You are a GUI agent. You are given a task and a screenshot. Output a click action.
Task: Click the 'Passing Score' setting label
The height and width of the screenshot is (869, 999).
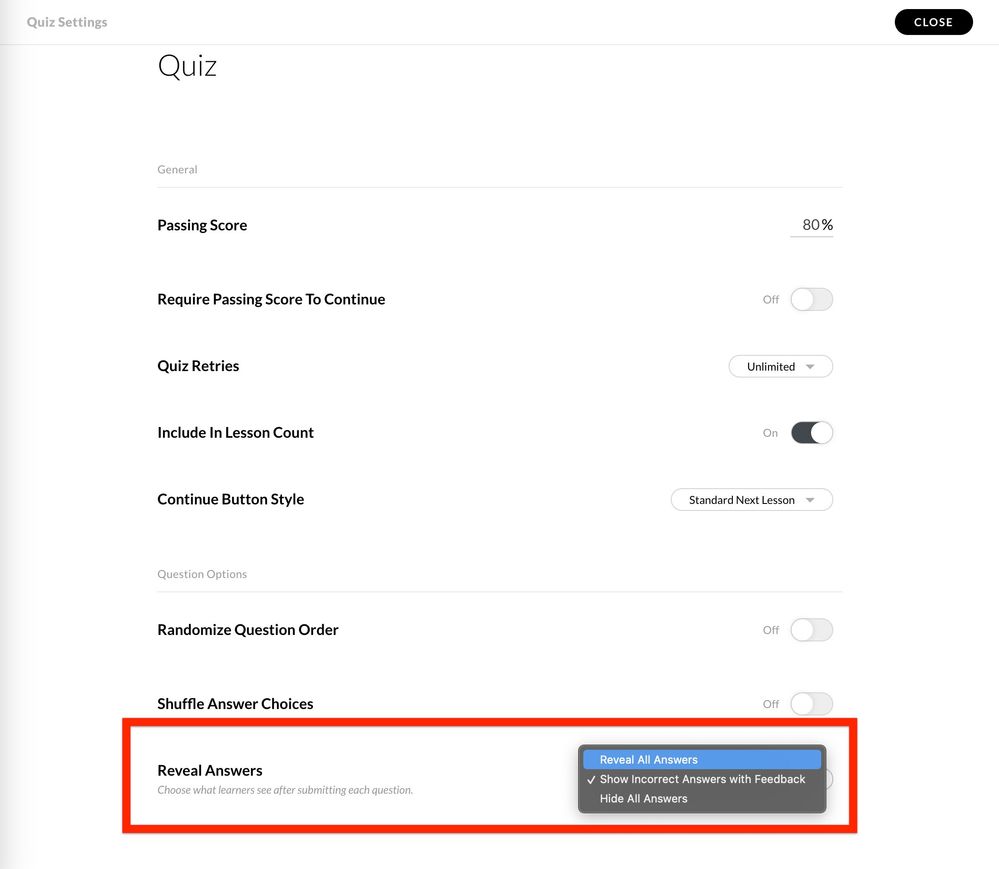pyautogui.click(x=202, y=225)
